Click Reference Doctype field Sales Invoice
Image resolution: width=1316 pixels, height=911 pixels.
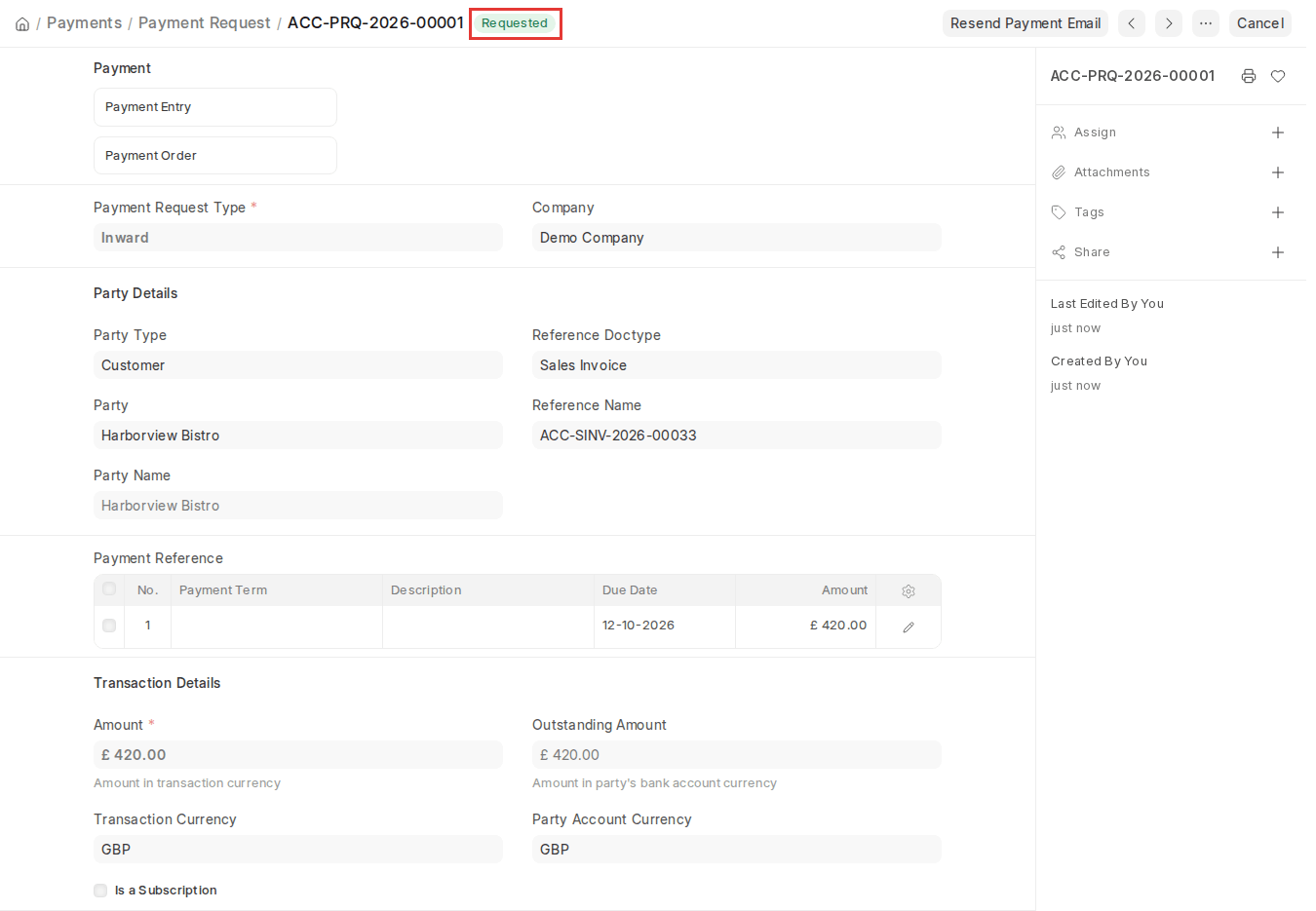[x=737, y=365]
